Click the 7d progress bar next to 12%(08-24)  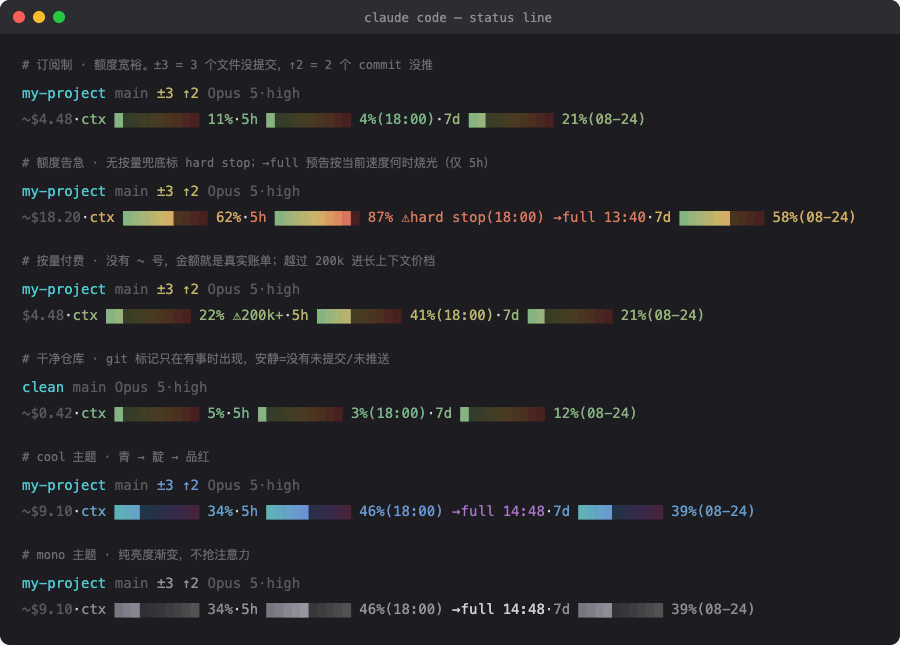tap(502, 414)
